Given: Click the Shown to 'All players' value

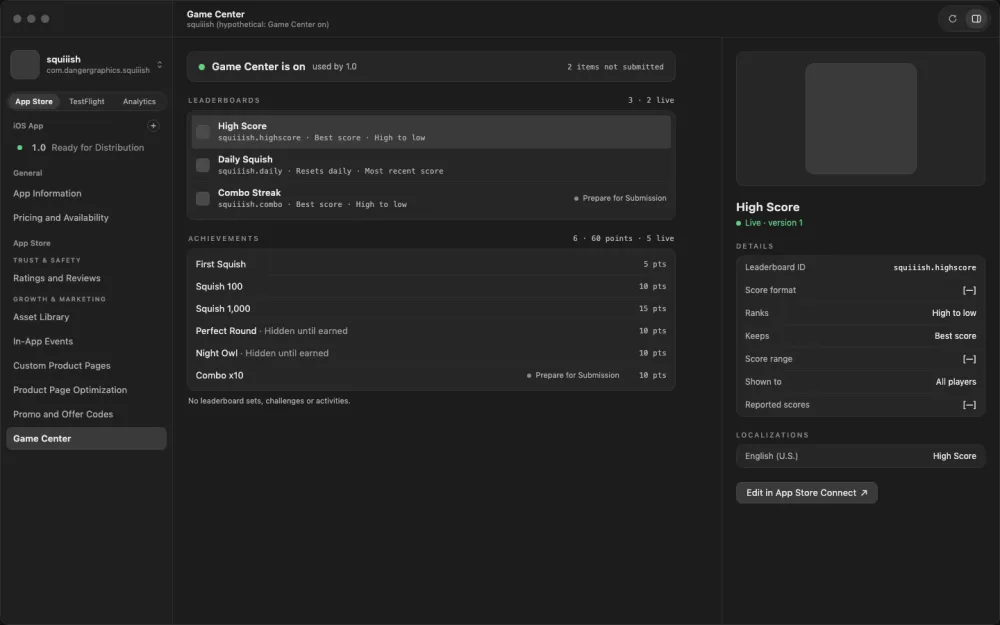Looking at the screenshot, I should click(x=955, y=382).
